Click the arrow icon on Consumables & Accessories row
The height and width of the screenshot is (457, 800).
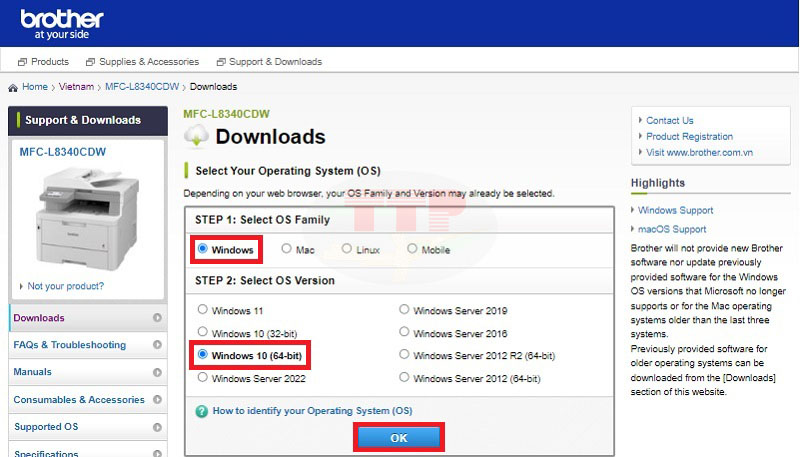click(x=157, y=399)
